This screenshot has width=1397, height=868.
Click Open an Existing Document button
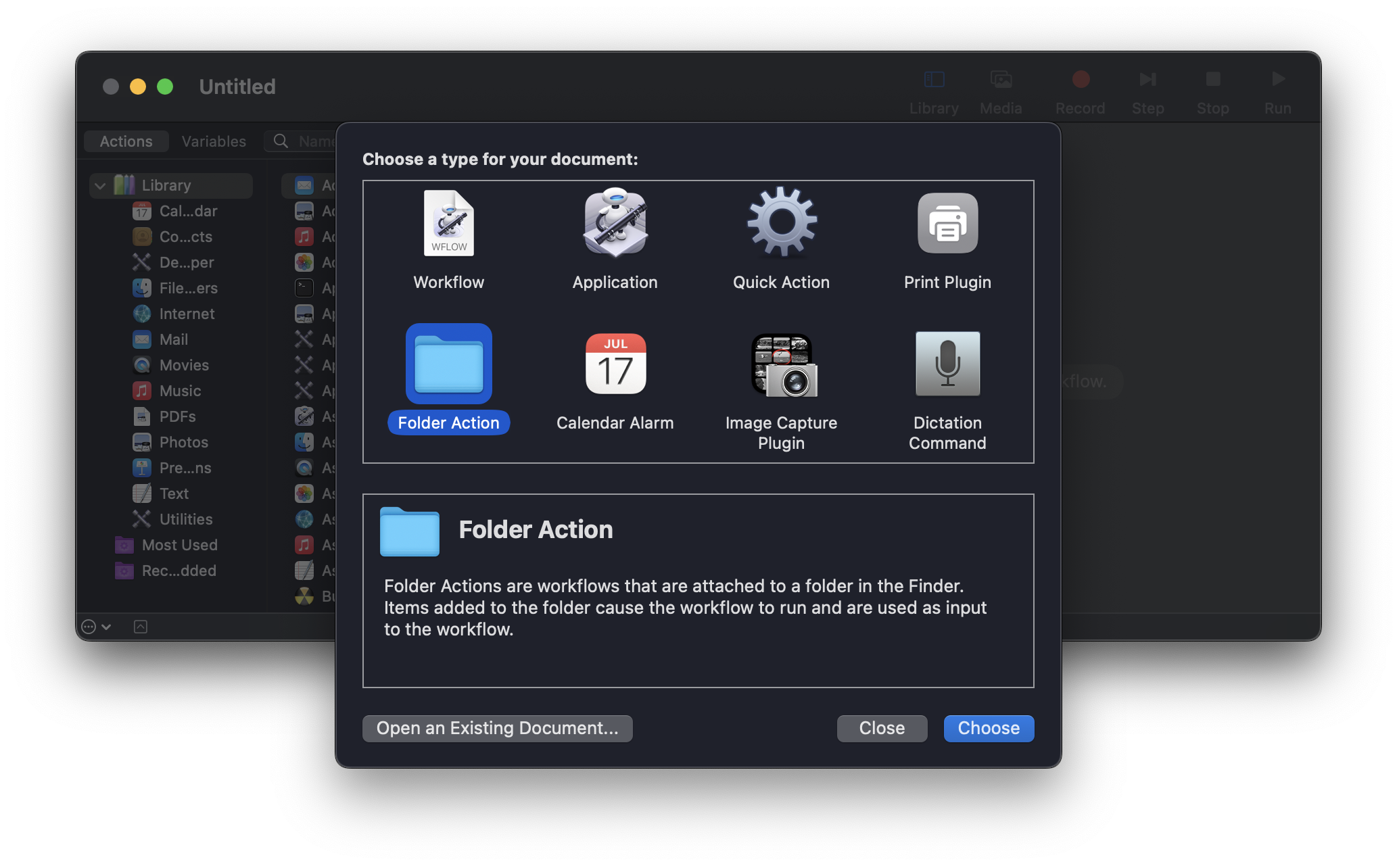(497, 728)
